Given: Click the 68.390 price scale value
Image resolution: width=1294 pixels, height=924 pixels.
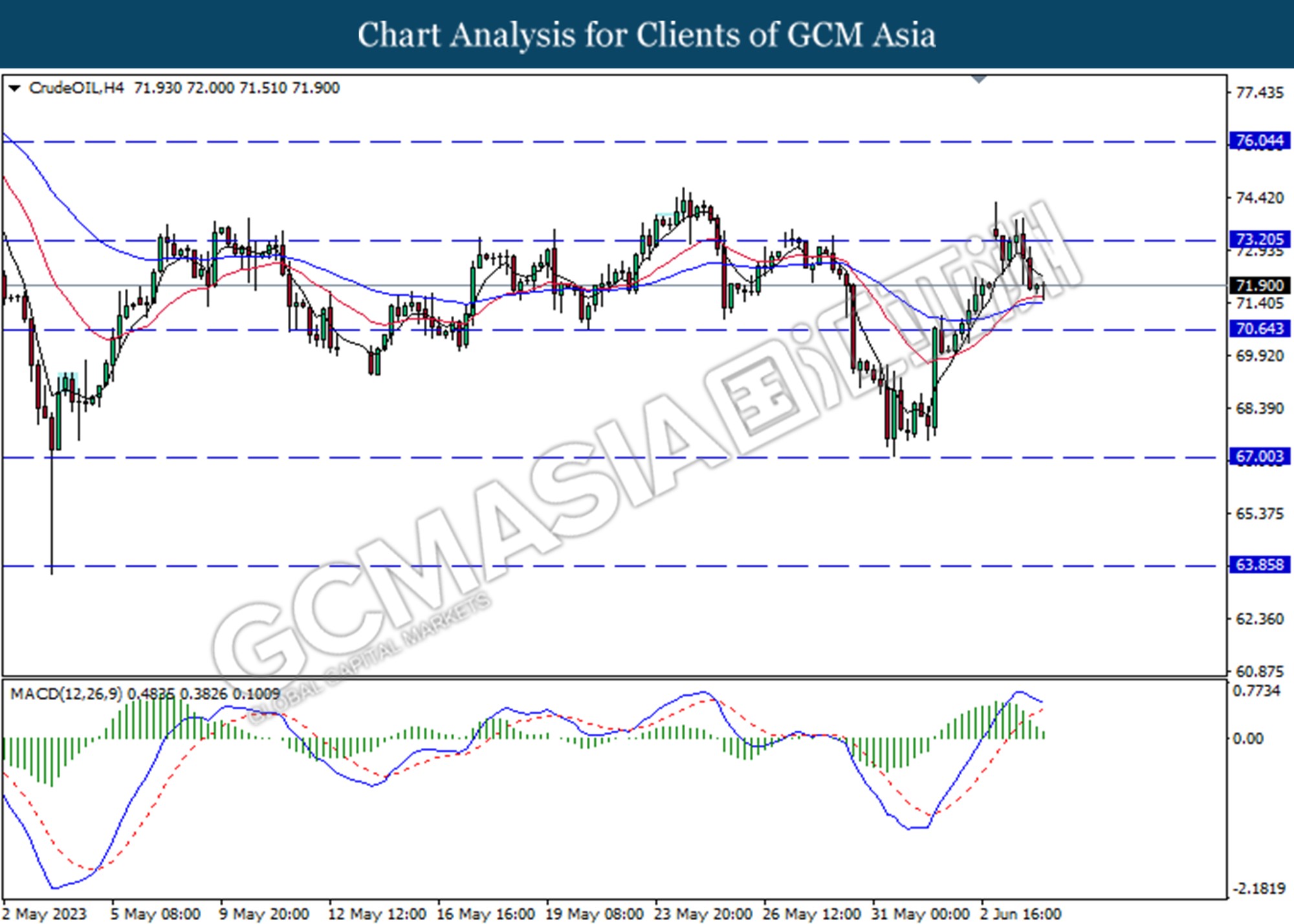Looking at the screenshot, I should (x=1259, y=408).
